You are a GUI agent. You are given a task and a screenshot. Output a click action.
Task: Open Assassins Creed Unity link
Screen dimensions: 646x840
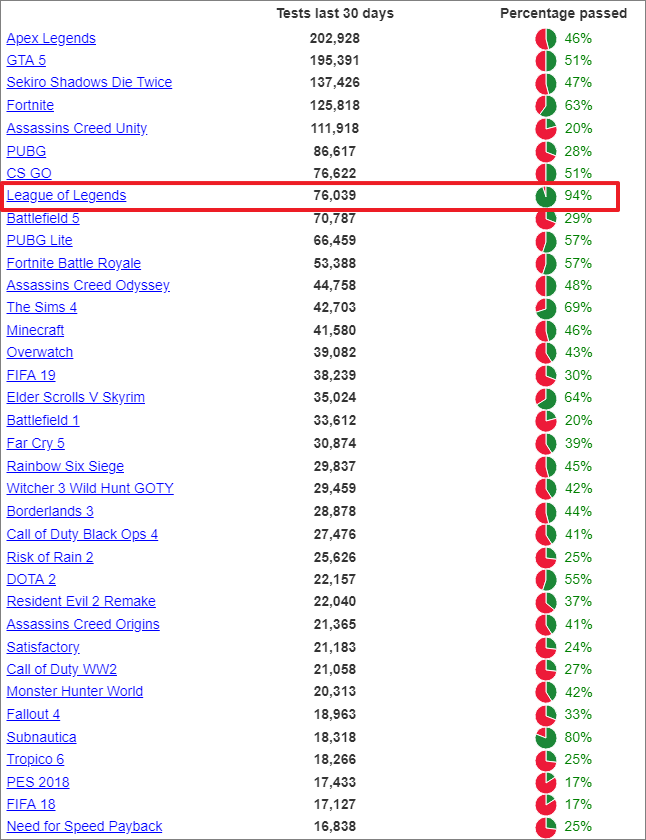tap(77, 129)
